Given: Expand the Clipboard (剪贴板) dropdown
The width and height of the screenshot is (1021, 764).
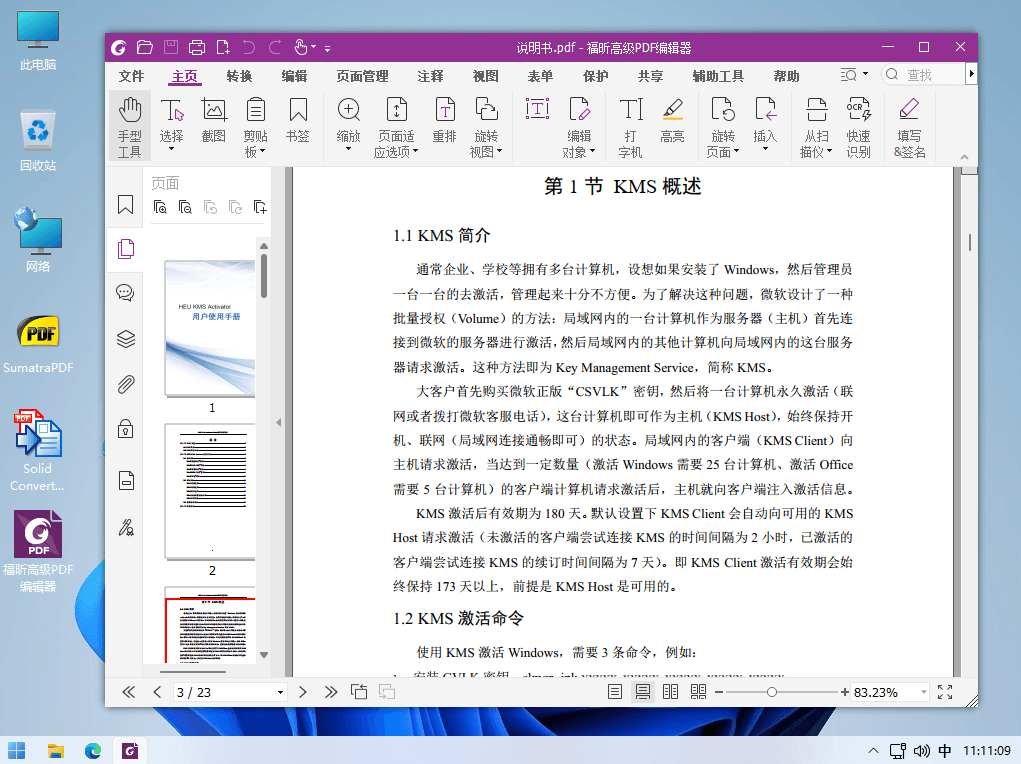Looking at the screenshot, I should 262,151.
